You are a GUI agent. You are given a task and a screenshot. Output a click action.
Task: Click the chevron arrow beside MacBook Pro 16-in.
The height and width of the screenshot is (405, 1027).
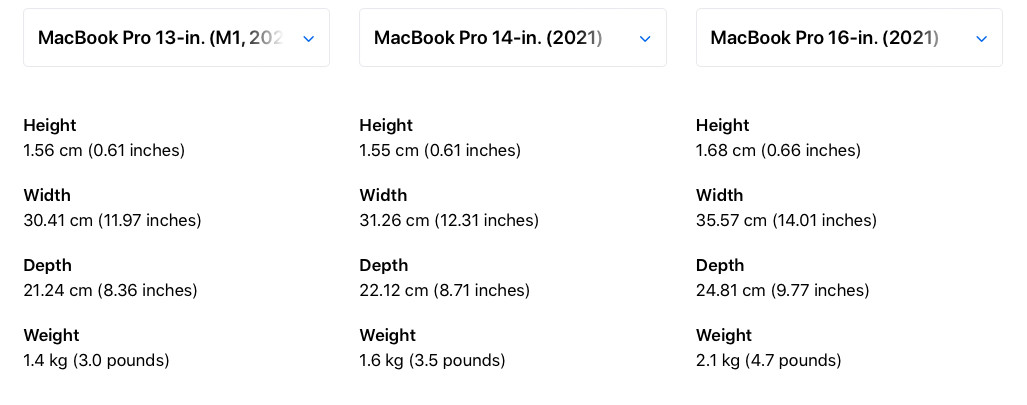coord(981,39)
